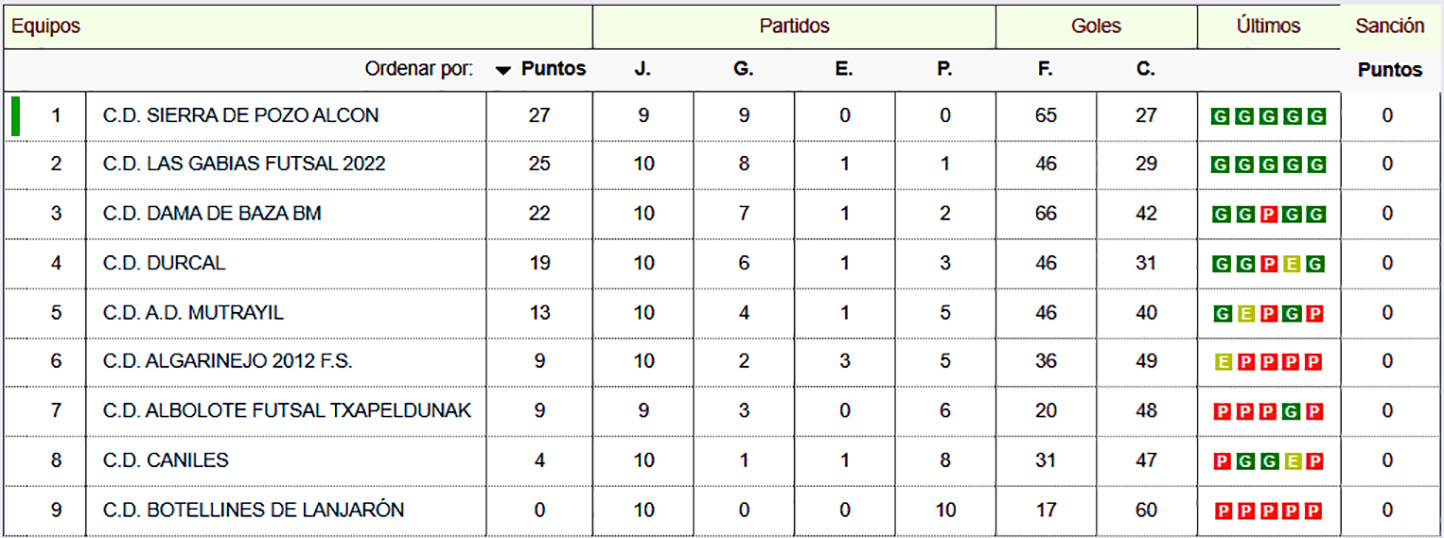The image size is (1444, 538).
Task: Click green G icon in Albolote row
Action: pos(1292,412)
